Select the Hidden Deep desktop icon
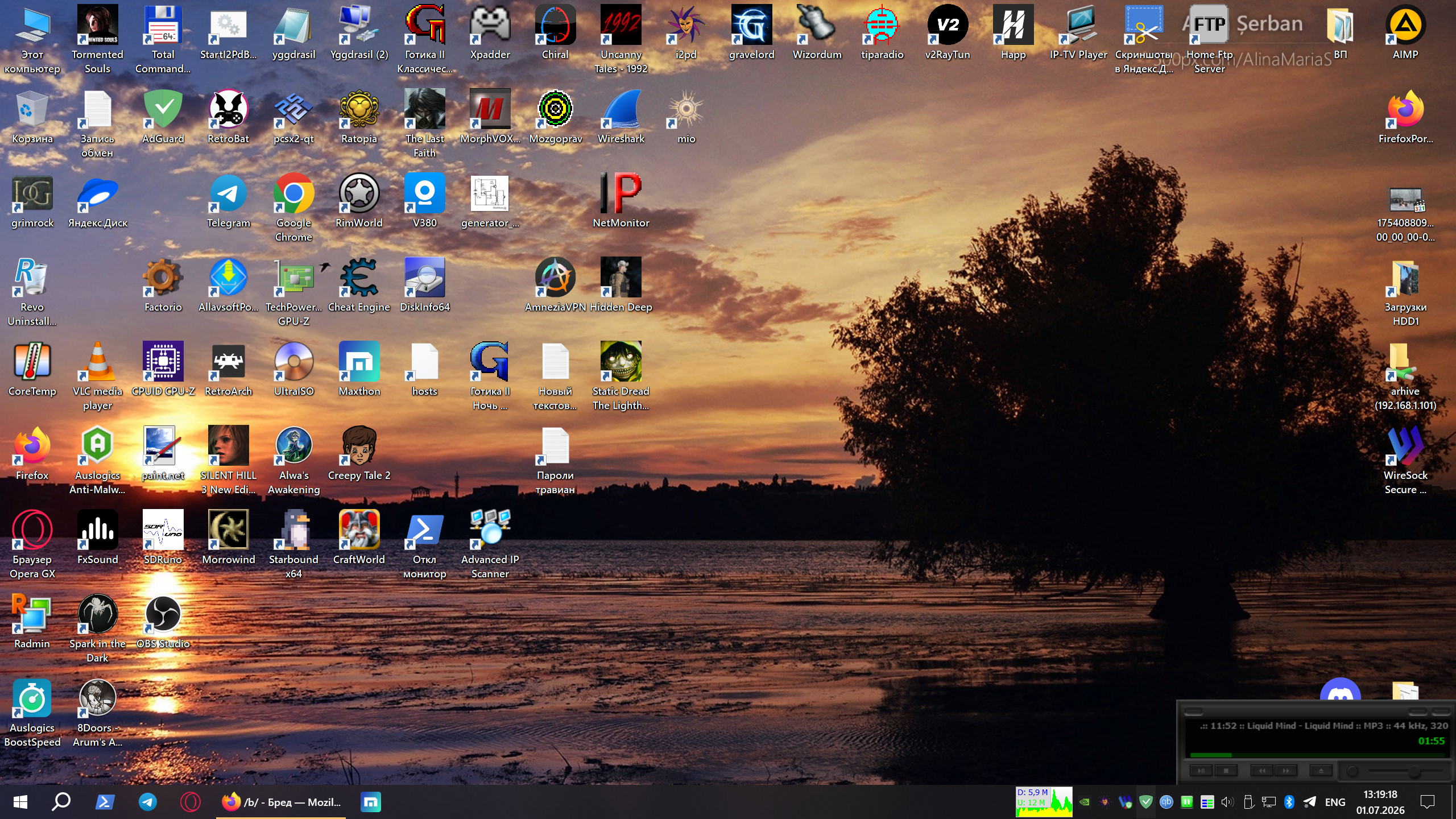The image size is (1456, 819). click(621, 286)
